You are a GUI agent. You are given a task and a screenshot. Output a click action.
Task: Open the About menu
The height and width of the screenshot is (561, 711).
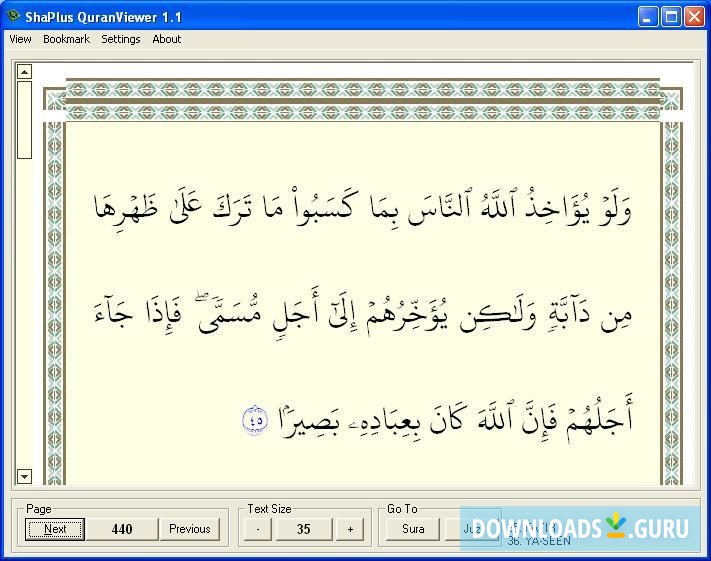coord(166,39)
